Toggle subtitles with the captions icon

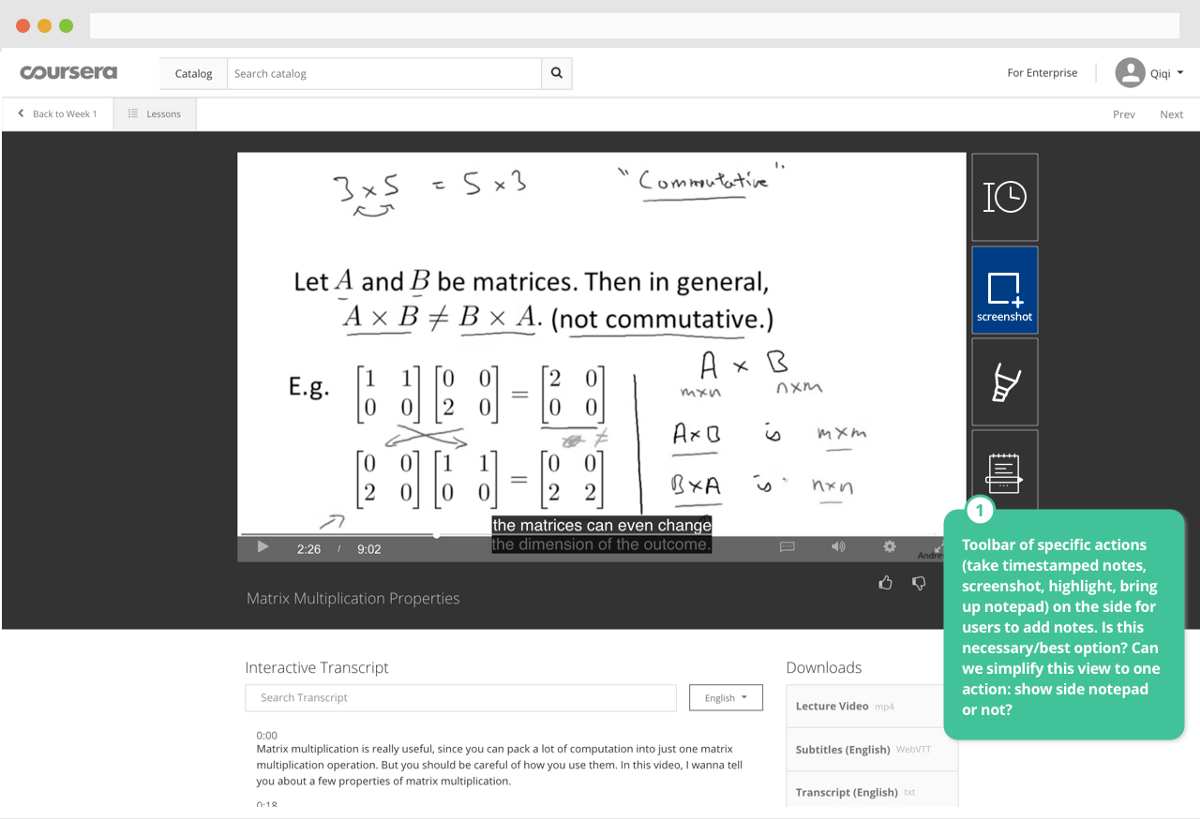pos(787,547)
